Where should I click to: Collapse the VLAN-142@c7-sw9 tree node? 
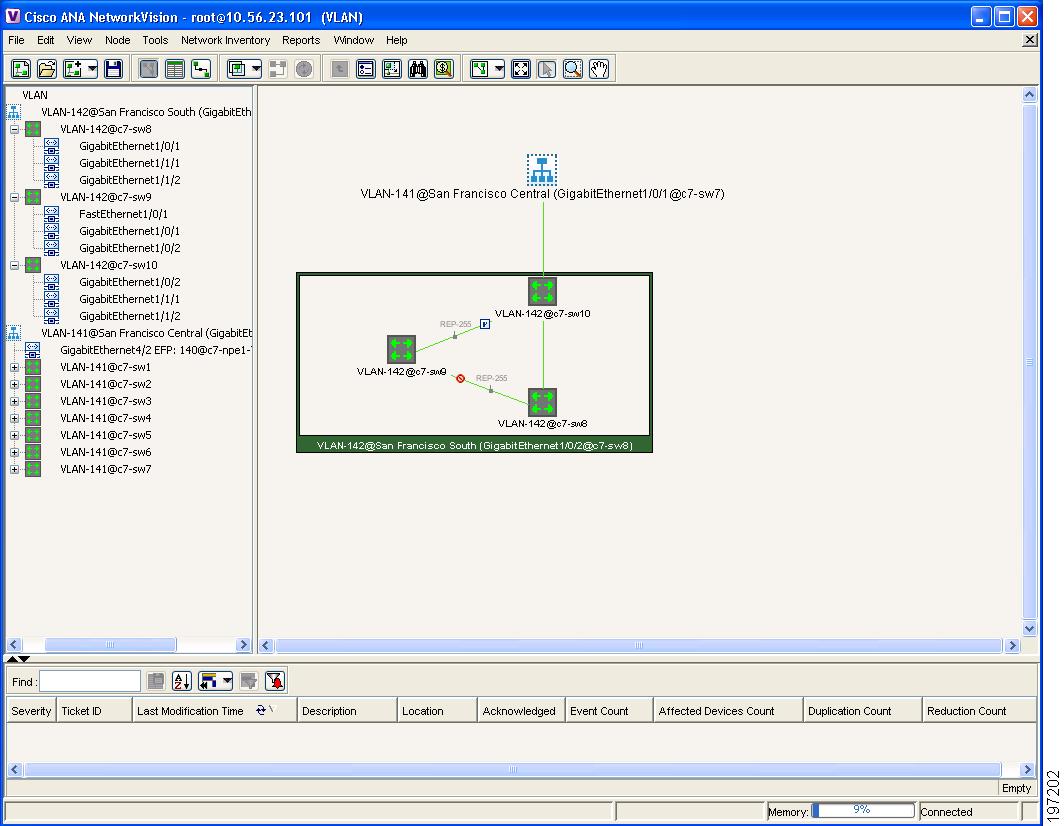(14, 197)
